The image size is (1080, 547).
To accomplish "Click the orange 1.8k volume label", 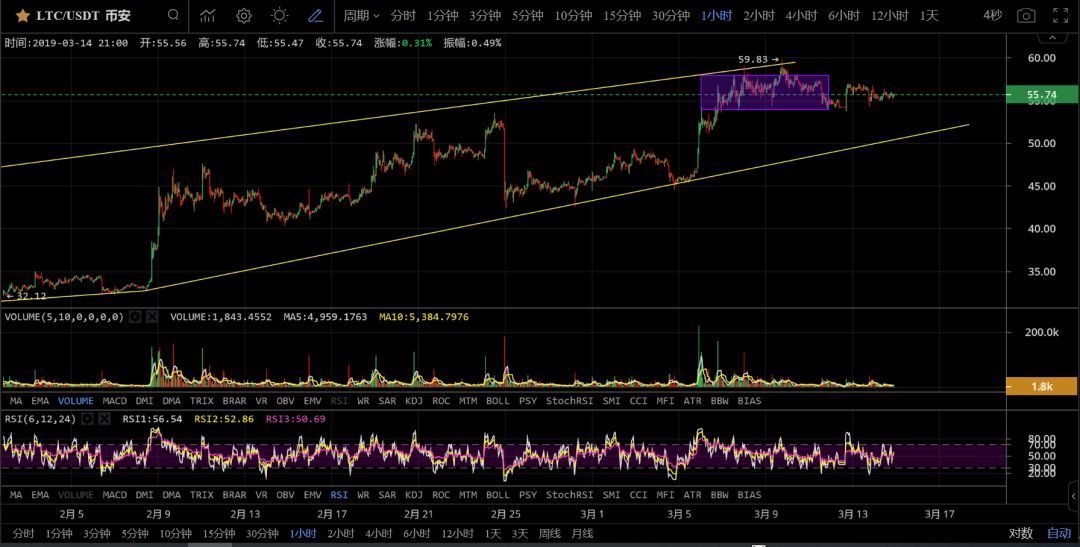I will [x=1042, y=386].
